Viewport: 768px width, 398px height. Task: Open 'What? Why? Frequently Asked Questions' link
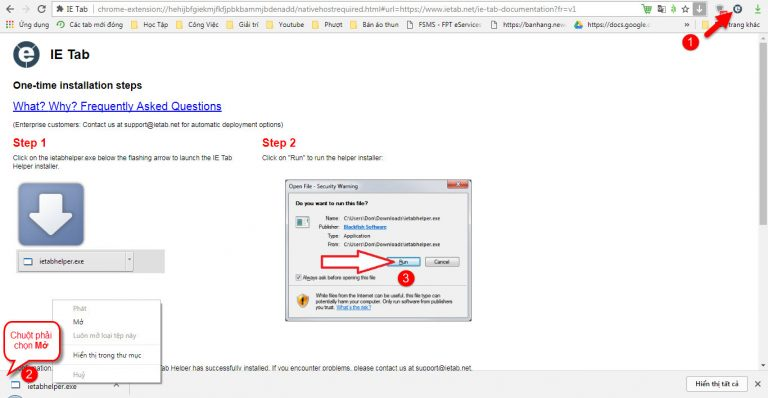[117, 106]
